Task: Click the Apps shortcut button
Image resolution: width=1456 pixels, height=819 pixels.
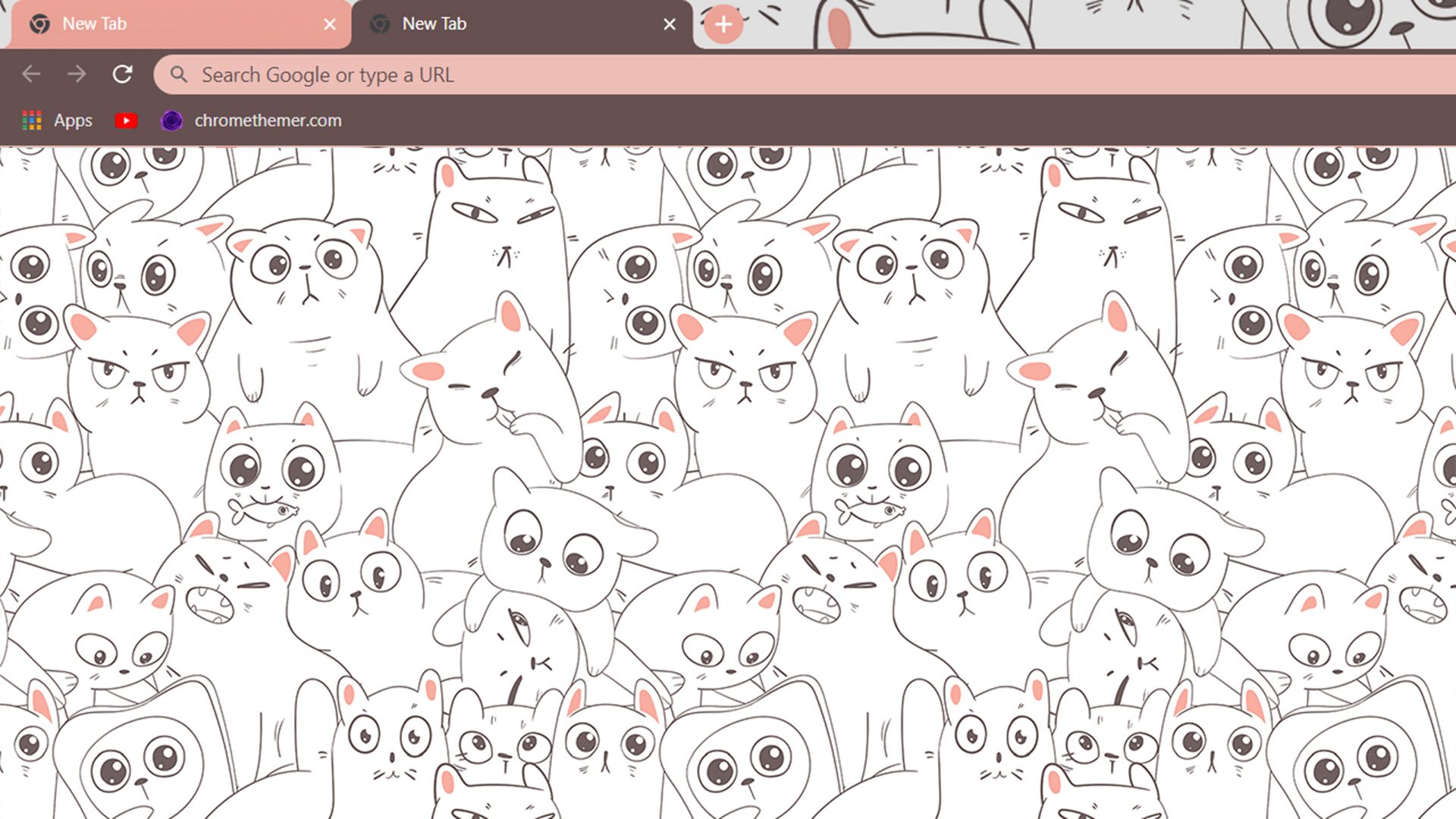Action: point(55,120)
